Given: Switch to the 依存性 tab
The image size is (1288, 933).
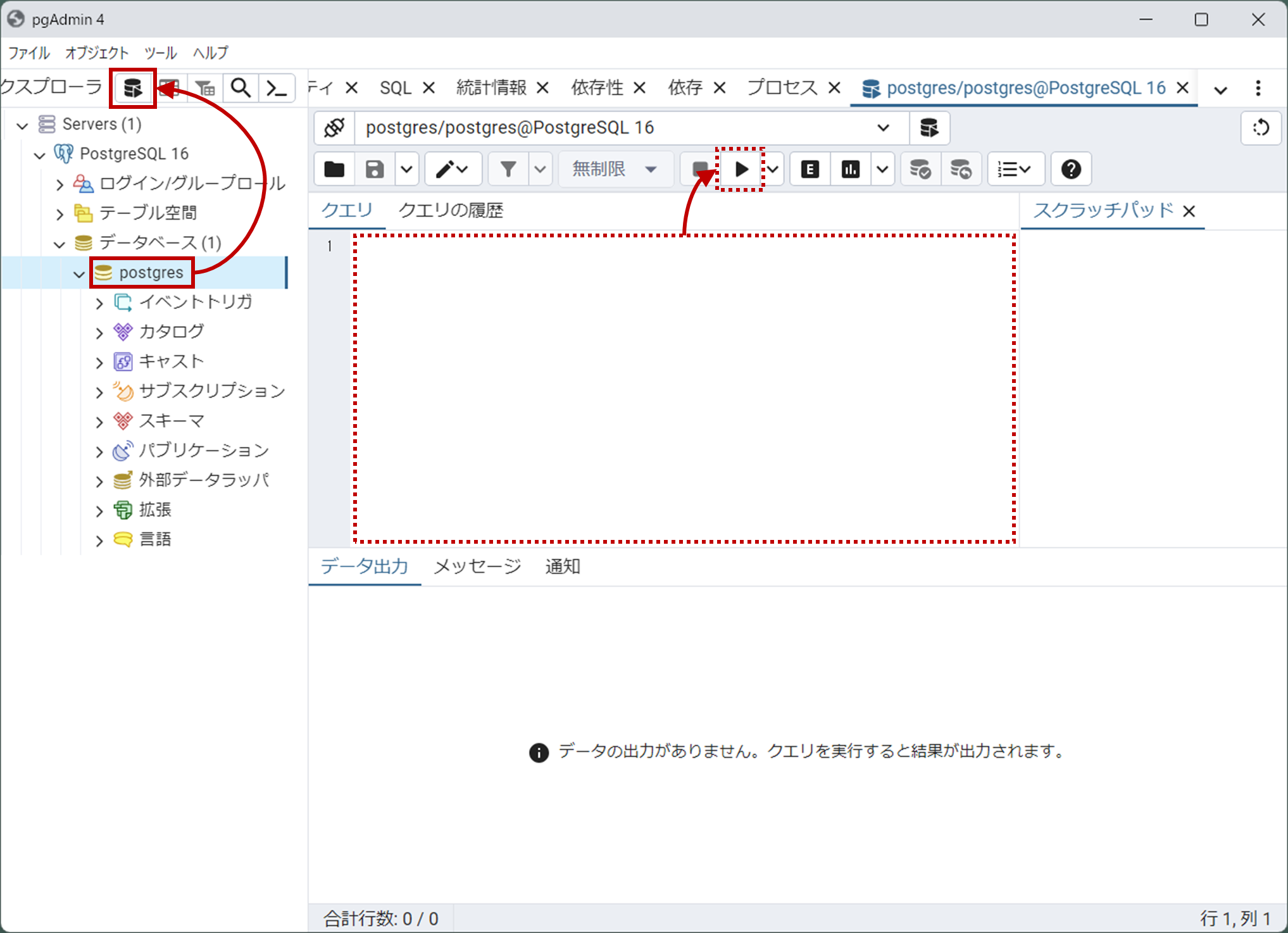Looking at the screenshot, I should 597,88.
